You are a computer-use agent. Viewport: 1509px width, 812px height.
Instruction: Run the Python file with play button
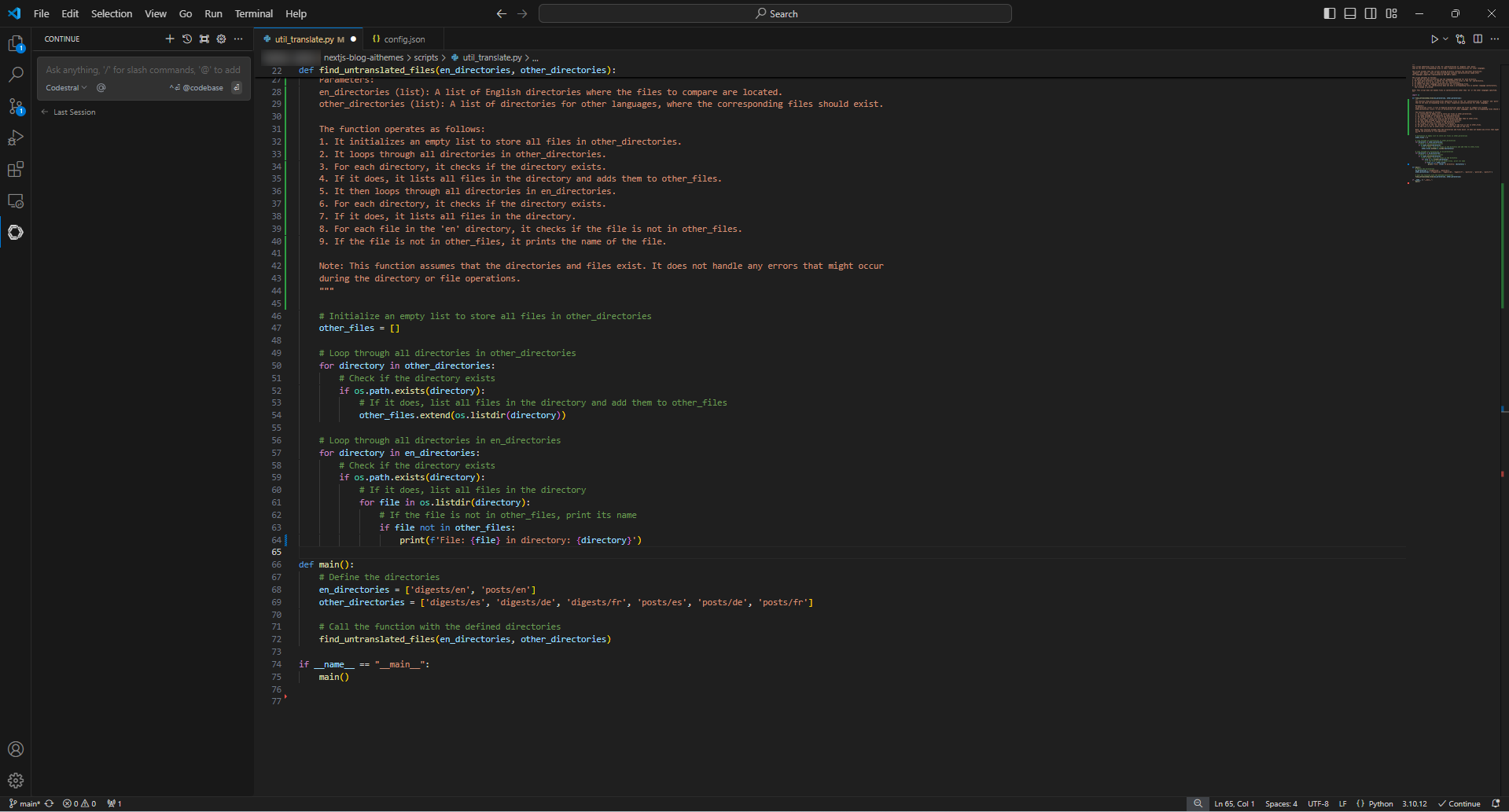click(1434, 39)
